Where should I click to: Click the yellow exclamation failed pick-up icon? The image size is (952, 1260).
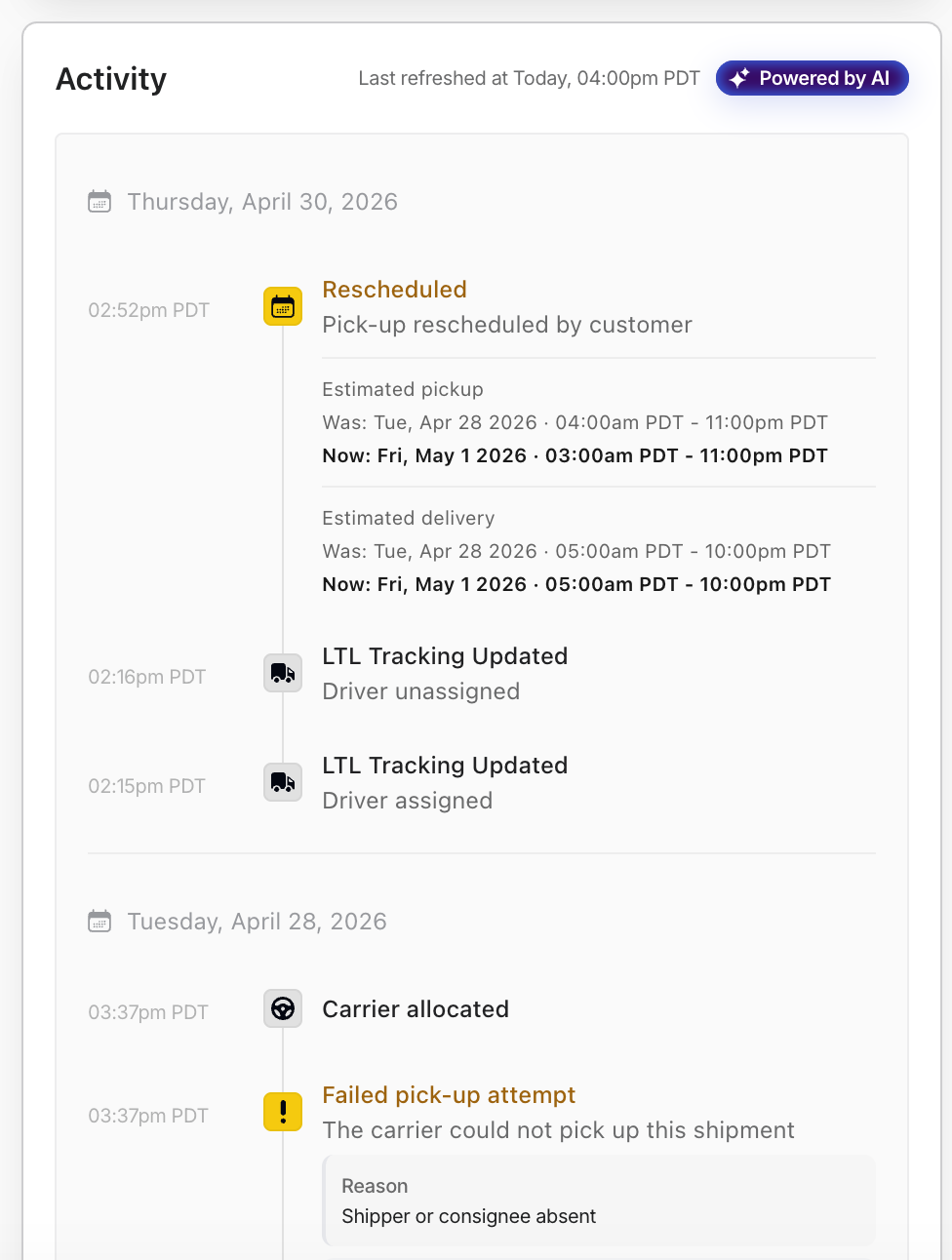click(x=283, y=1112)
